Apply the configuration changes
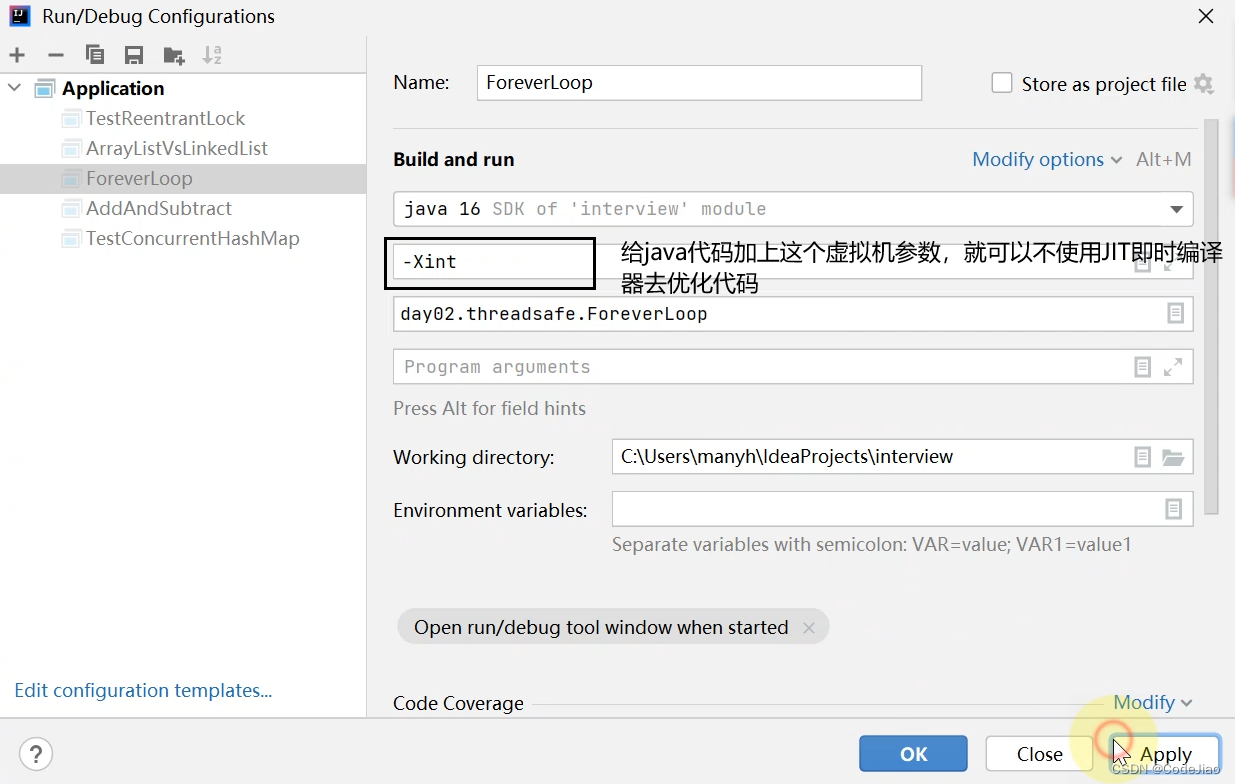This screenshot has width=1235, height=784. coord(1165,753)
